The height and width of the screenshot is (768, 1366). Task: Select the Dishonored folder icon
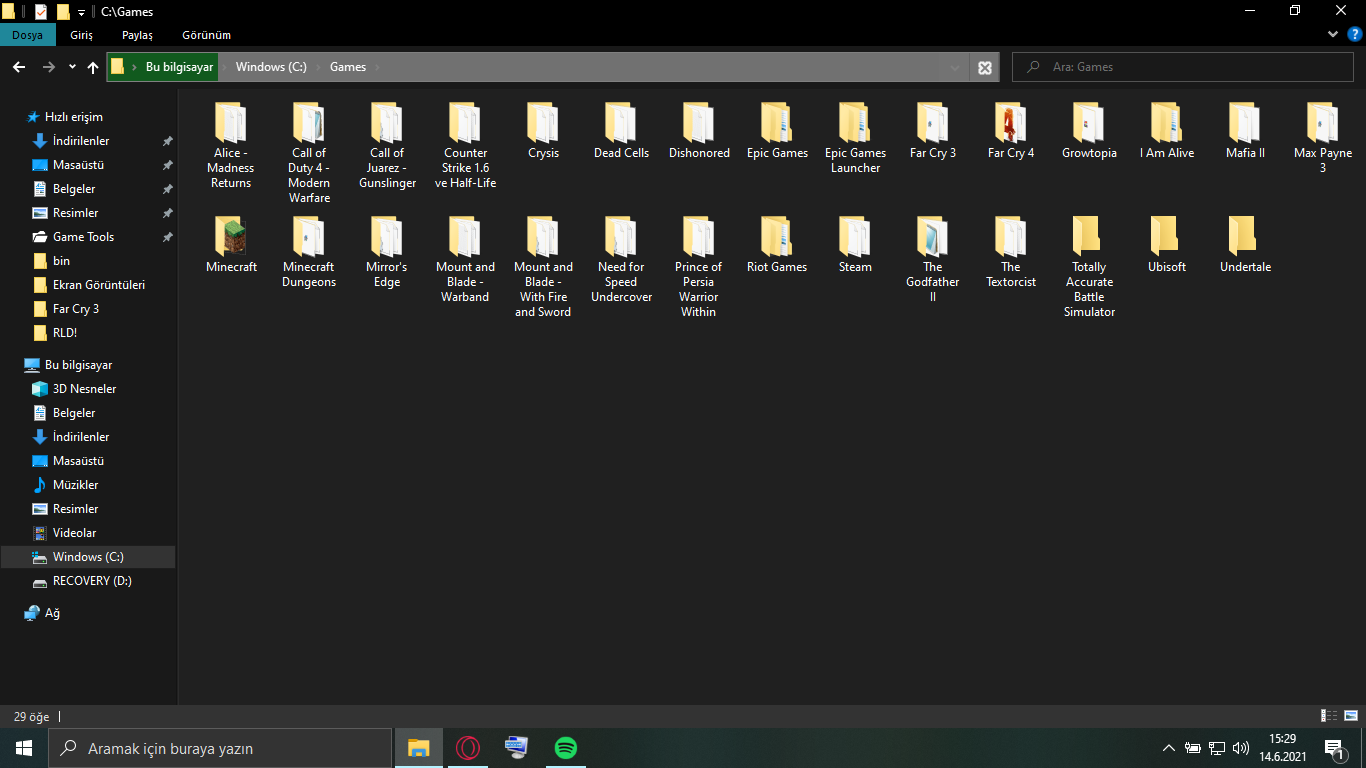click(x=699, y=122)
